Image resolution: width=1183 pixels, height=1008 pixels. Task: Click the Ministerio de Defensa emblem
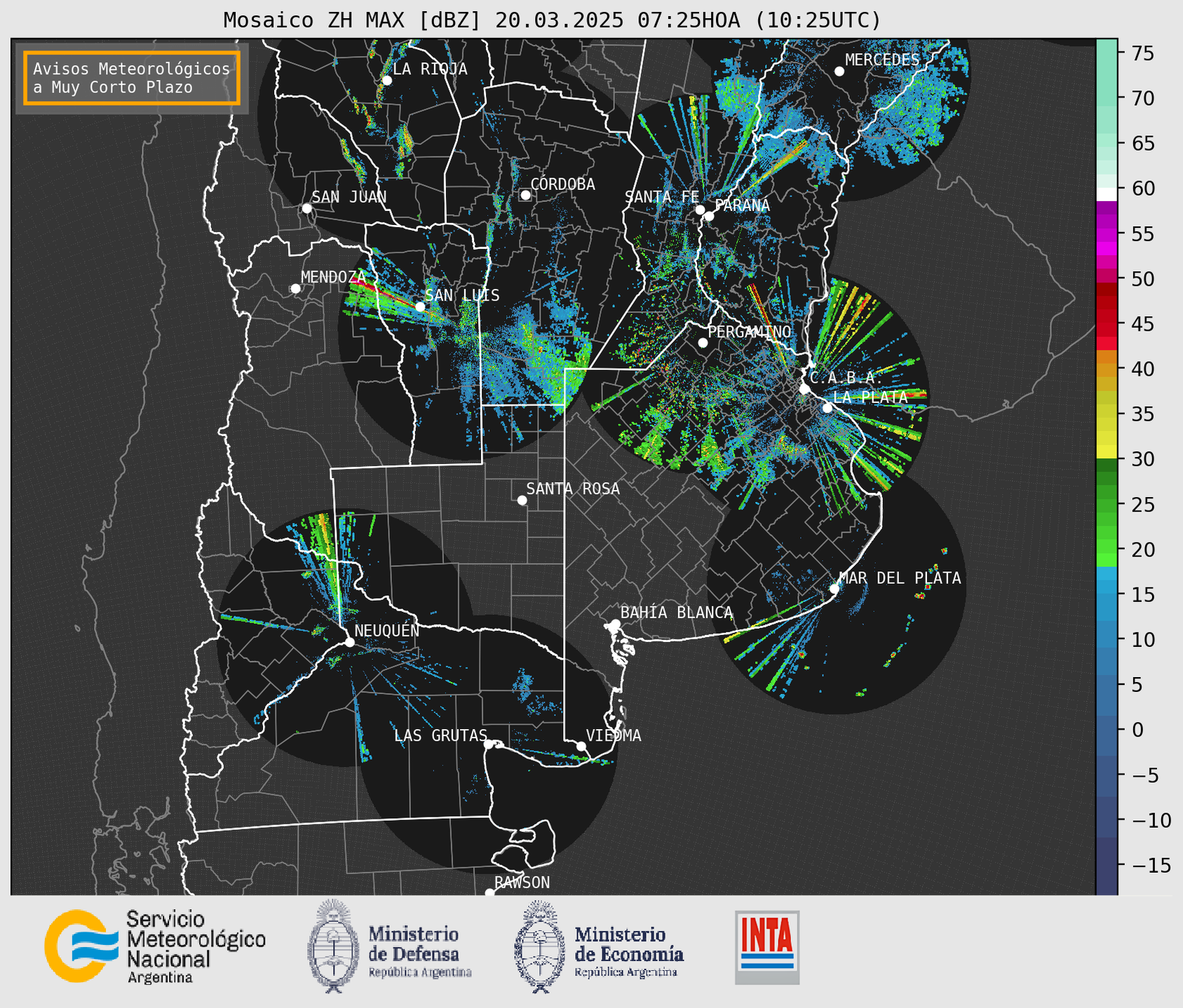point(332,946)
